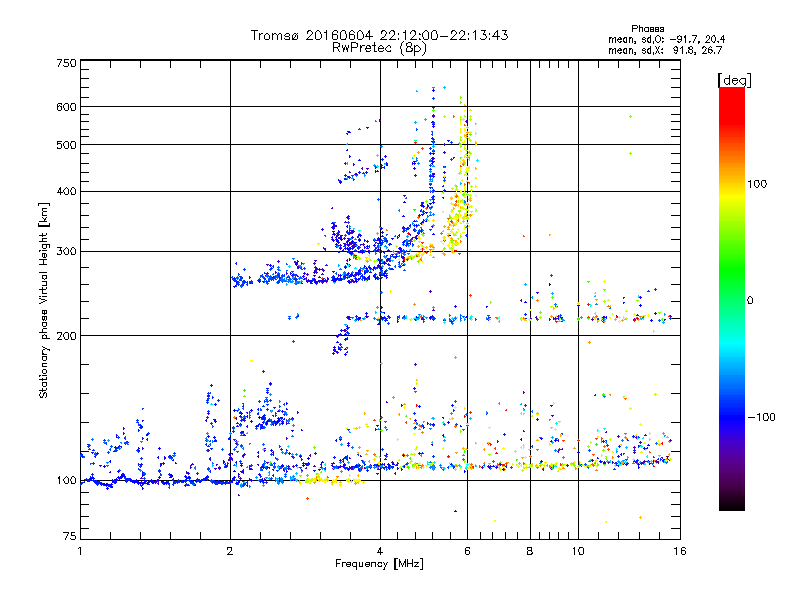The height and width of the screenshot is (600, 800).
Task: Click the "[deg]" colorbar unit label
Action: pyautogui.click(x=734, y=80)
